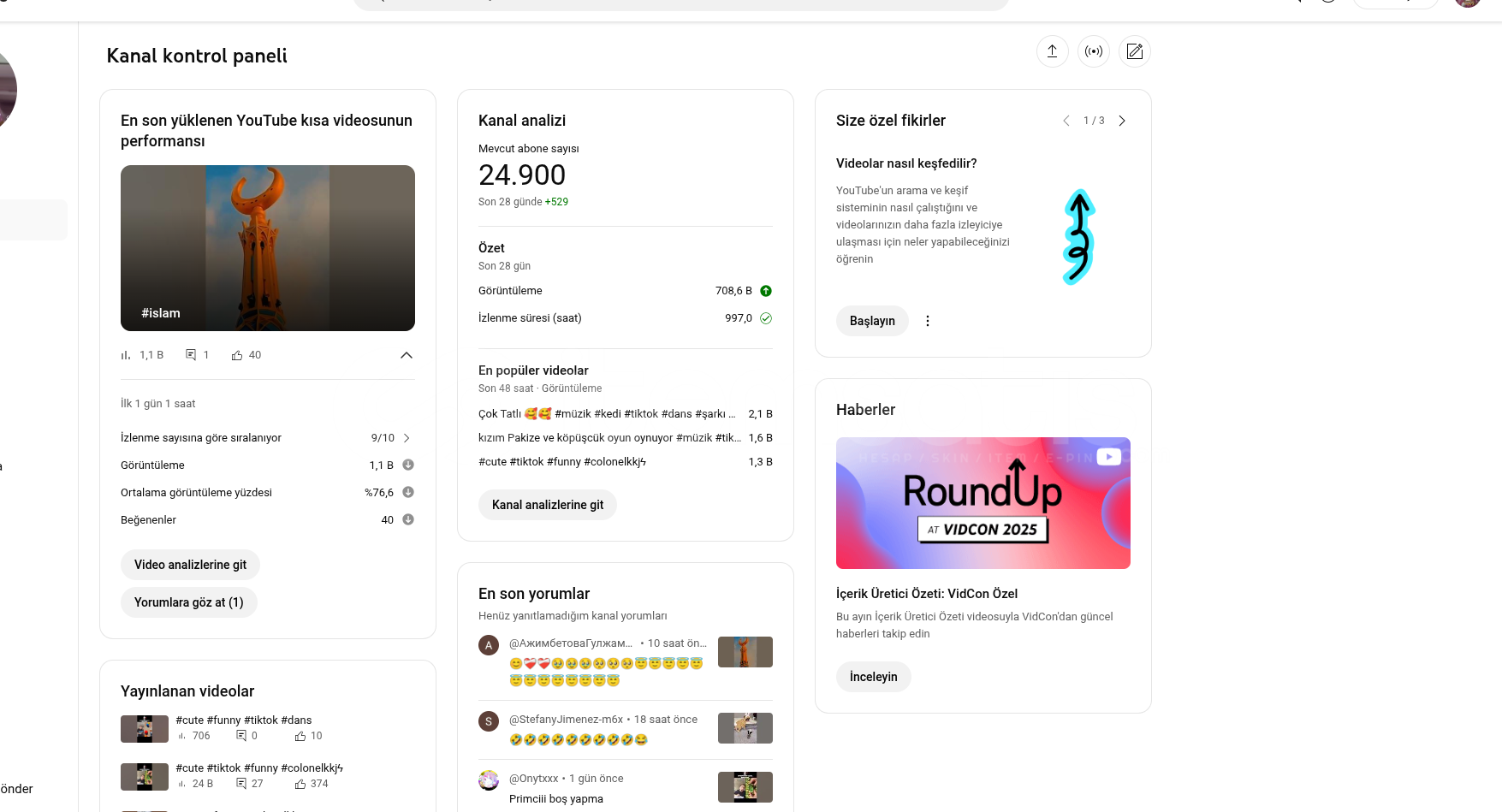Click Yorumlara göz at (1) button
The image size is (1502, 812).
click(188, 602)
